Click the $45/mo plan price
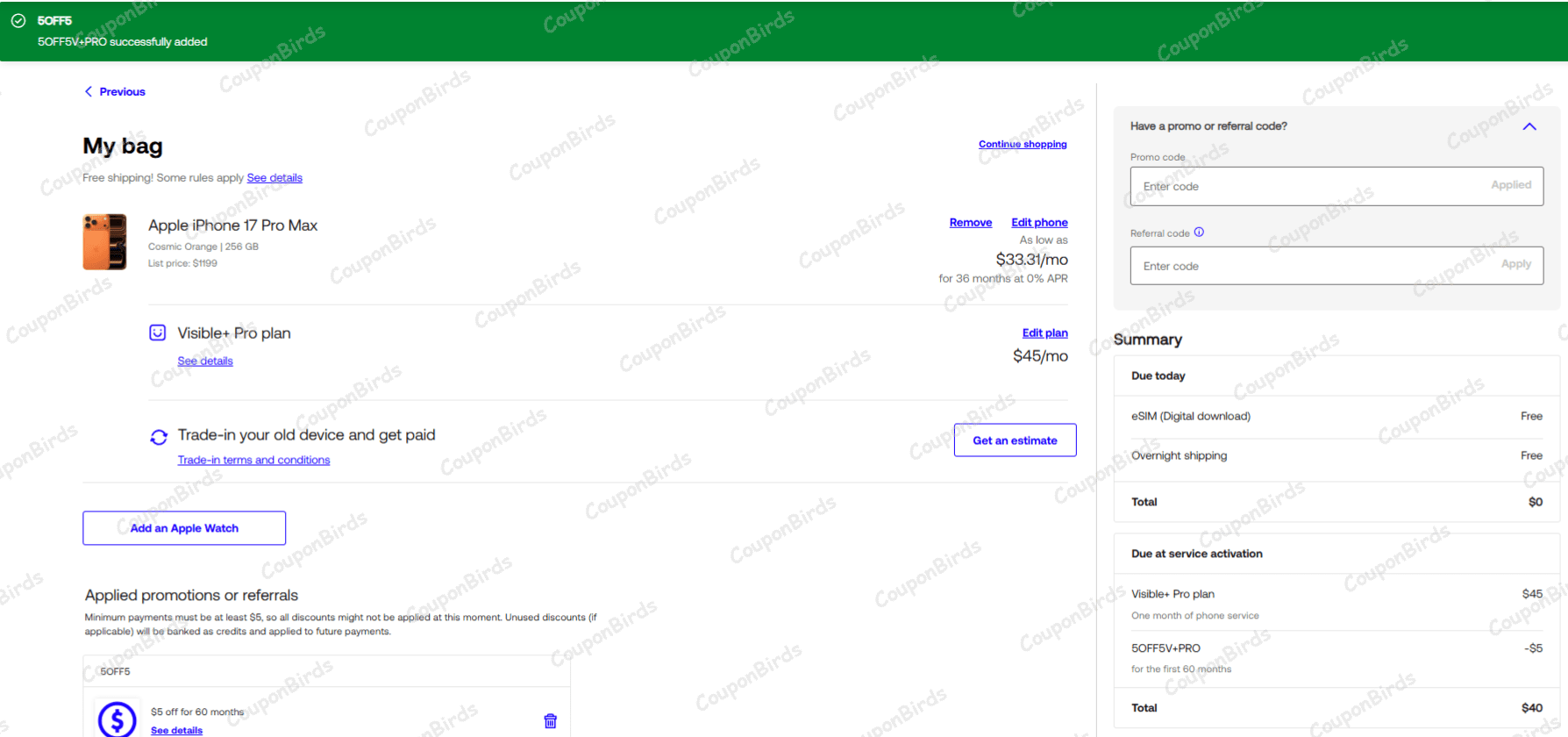Image resolution: width=1568 pixels, height=737 pixels. point(1040,356)
